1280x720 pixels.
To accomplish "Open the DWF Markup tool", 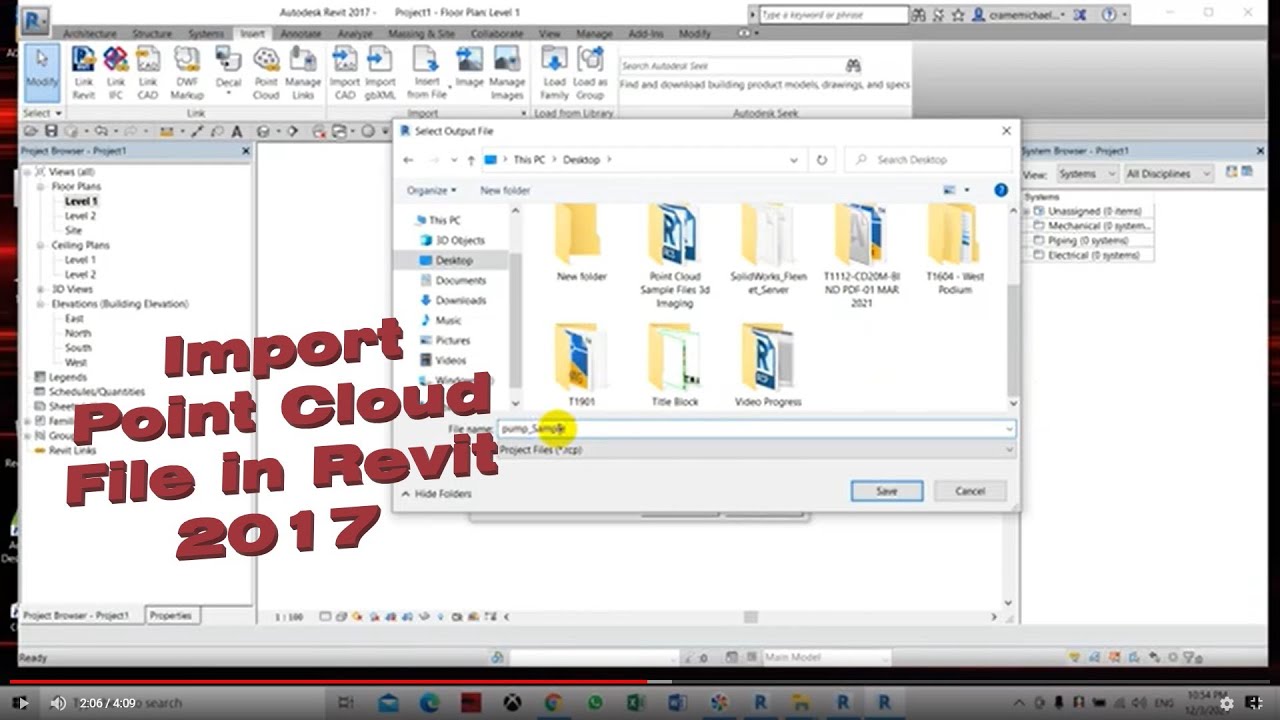I will click(187, 72).
